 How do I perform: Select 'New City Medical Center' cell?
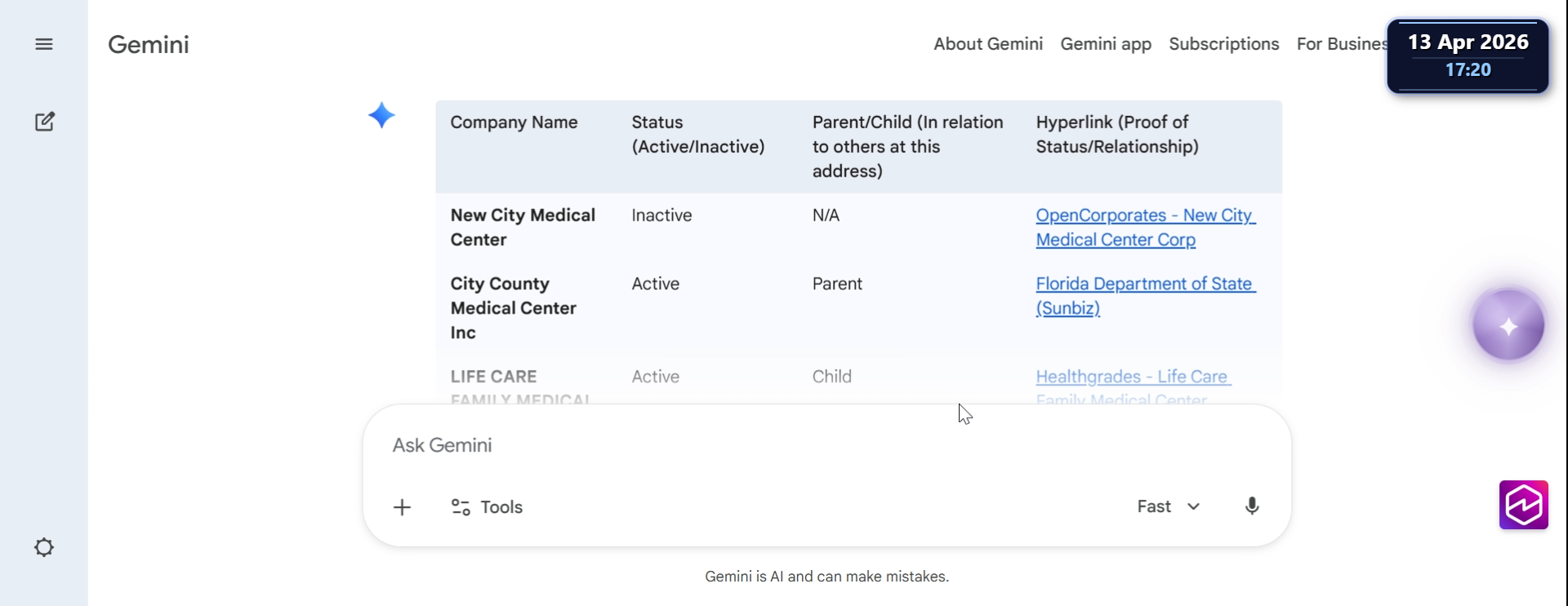click(x=523, y=227)
